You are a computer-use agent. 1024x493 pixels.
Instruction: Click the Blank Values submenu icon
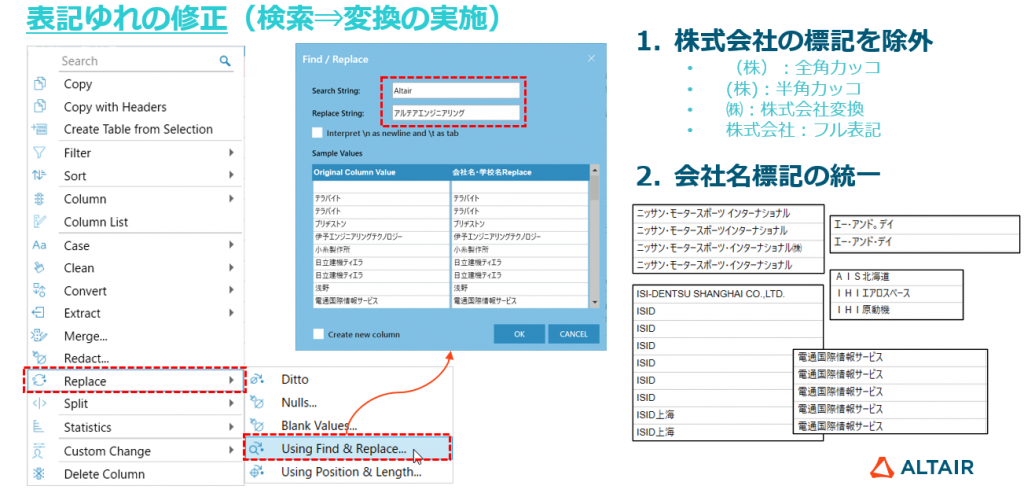[257, 425]
